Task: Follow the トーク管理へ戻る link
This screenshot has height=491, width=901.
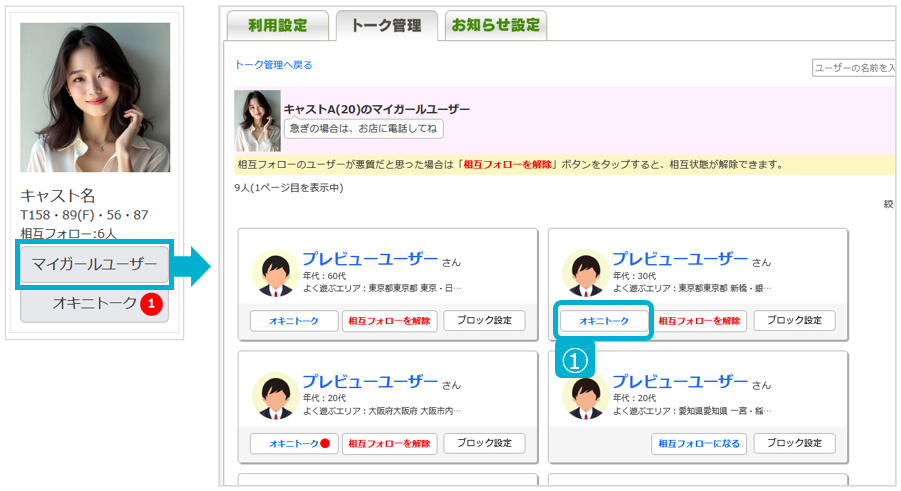Action: click(x=273, y=65)
